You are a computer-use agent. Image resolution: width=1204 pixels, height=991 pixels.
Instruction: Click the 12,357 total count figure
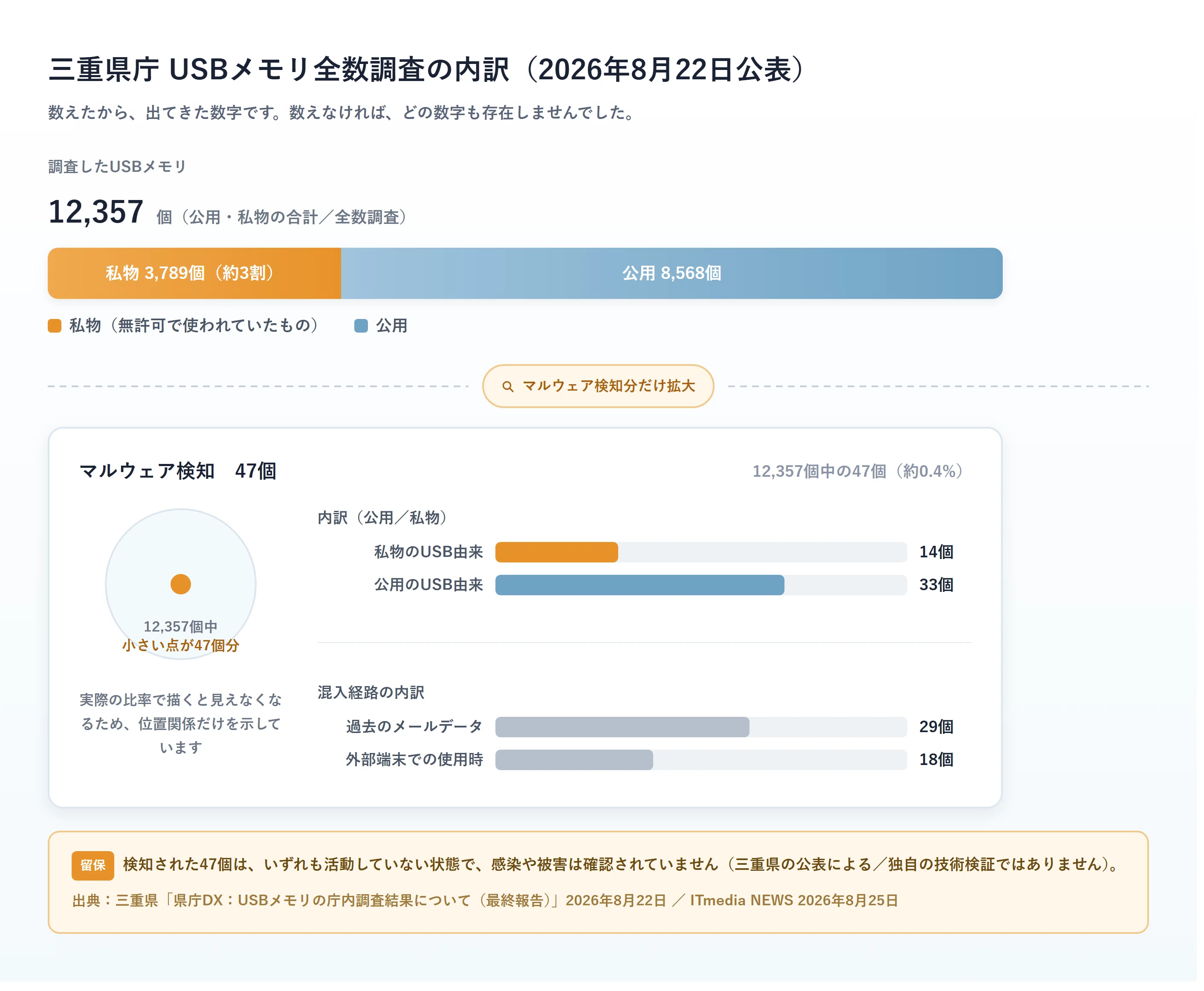pyautogui.click(x=96, y=212)
